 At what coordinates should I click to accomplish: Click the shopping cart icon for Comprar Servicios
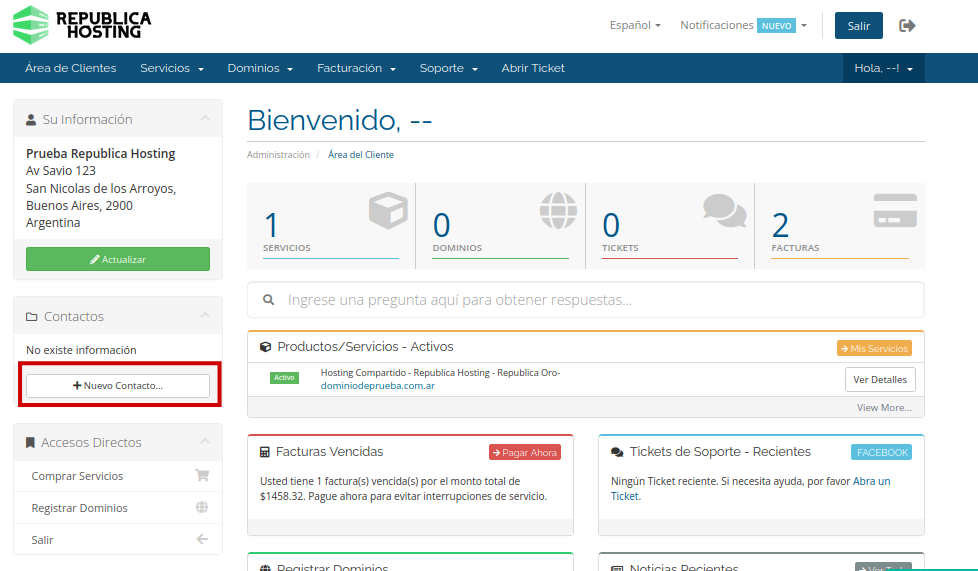202,476
